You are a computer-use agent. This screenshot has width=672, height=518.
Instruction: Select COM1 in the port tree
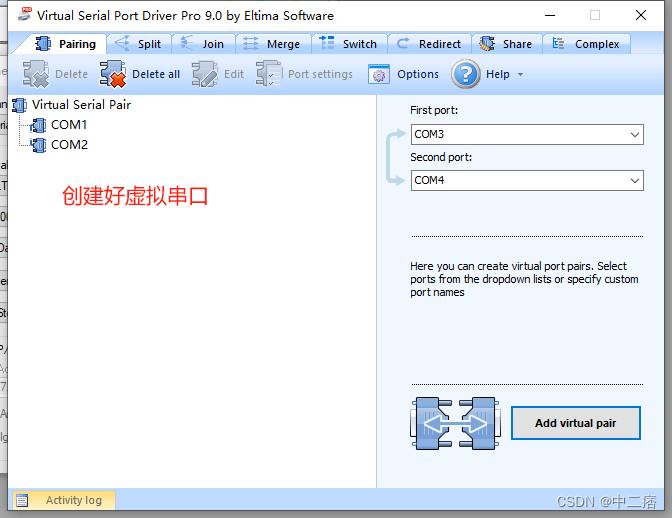69,125
